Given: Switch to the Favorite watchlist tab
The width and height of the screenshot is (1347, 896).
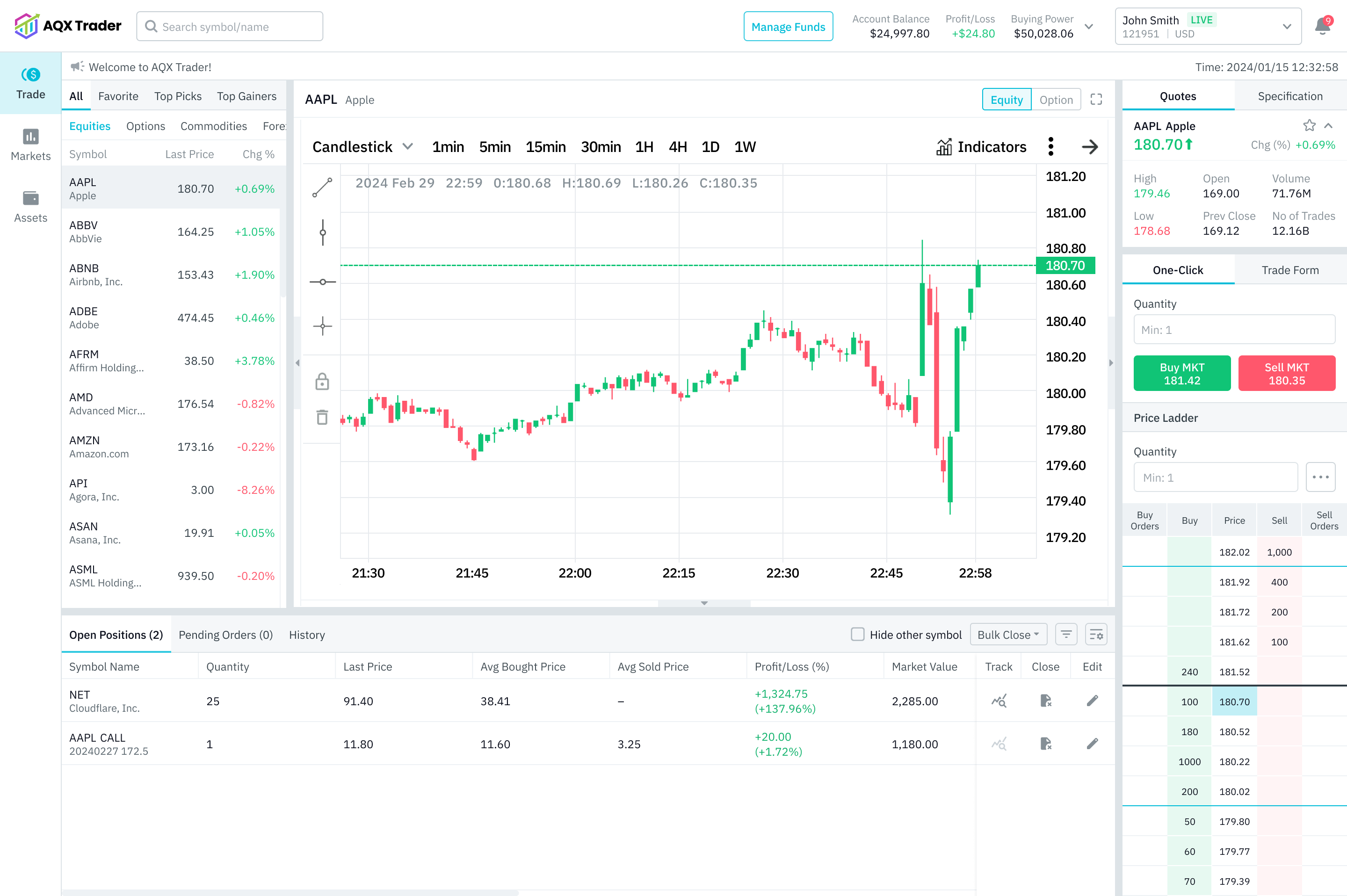Looking at the screenshot, I should [118, 96].
